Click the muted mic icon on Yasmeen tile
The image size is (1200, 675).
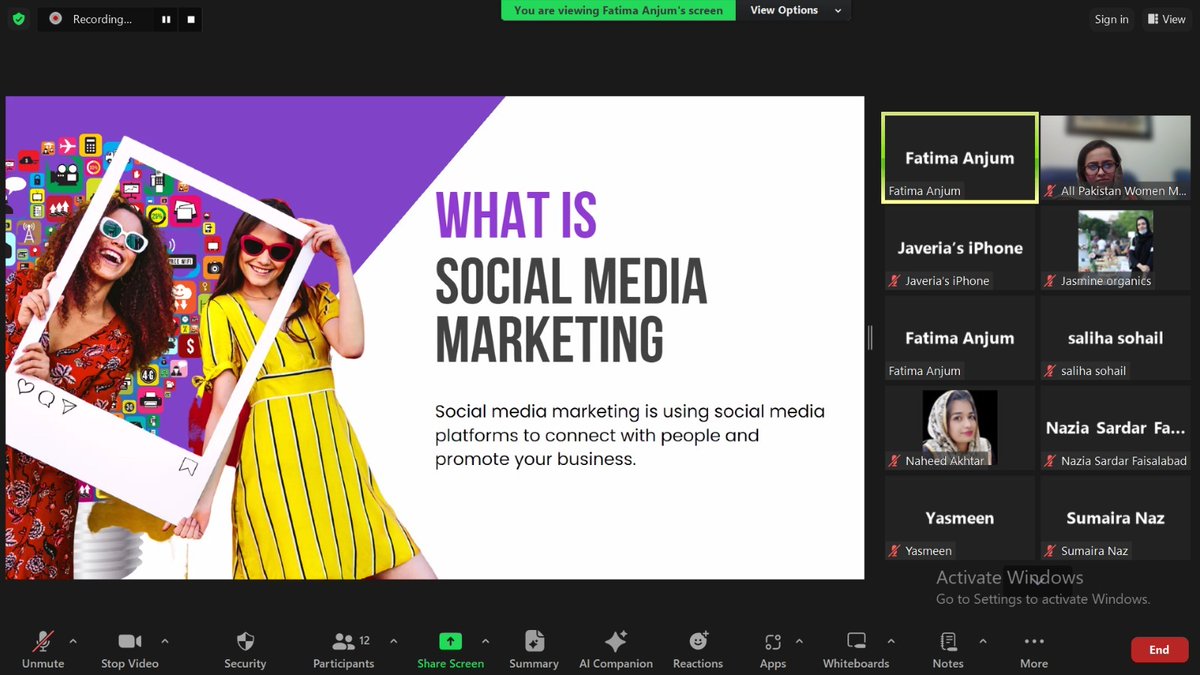pos(895,551)
